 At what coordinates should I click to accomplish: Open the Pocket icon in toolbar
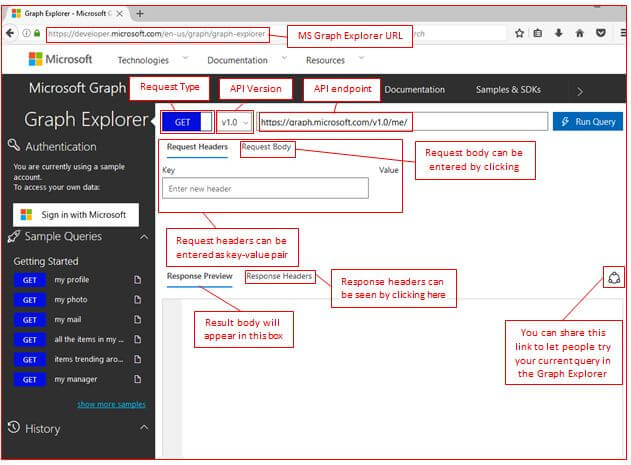(x=601, y=33)
